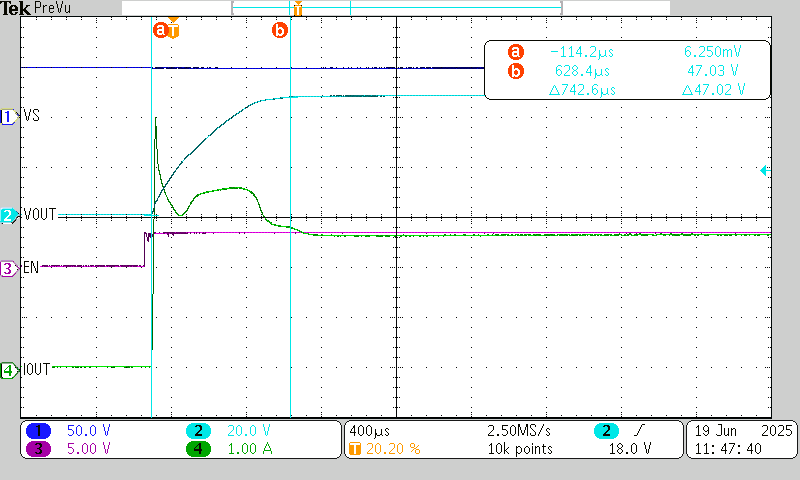Screen dimensions: 800x480
Task: Click the channel 4 IOUT waveform marker
Action: [9, 370]
